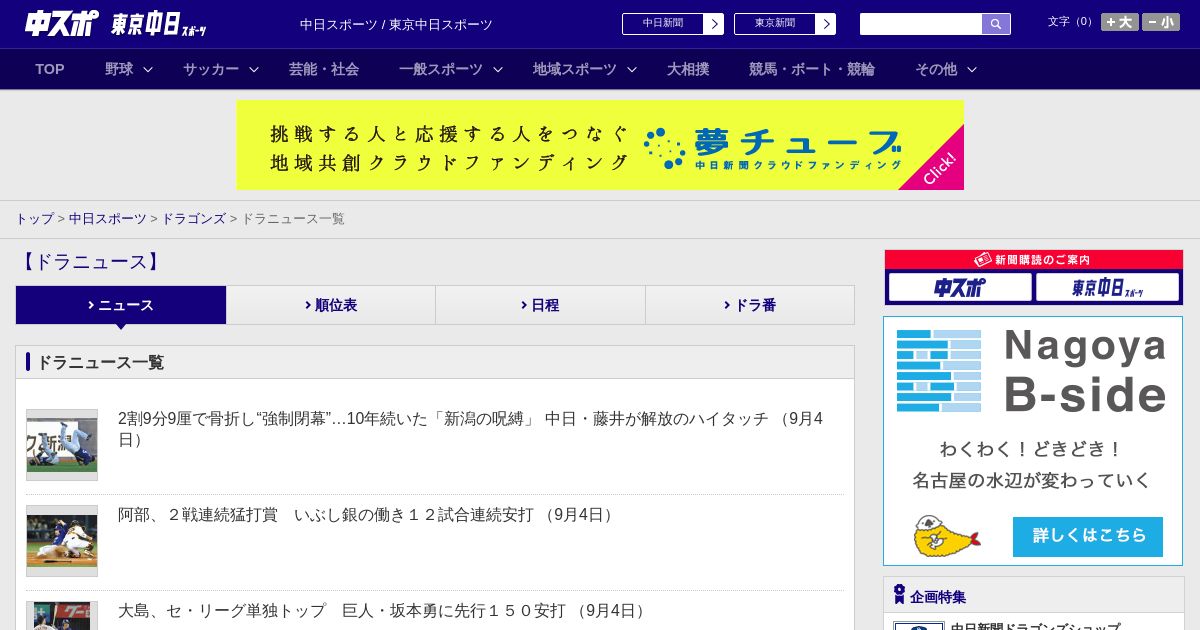
Task: Open the 地域スポーツ navigation menu
Action: 575,69
